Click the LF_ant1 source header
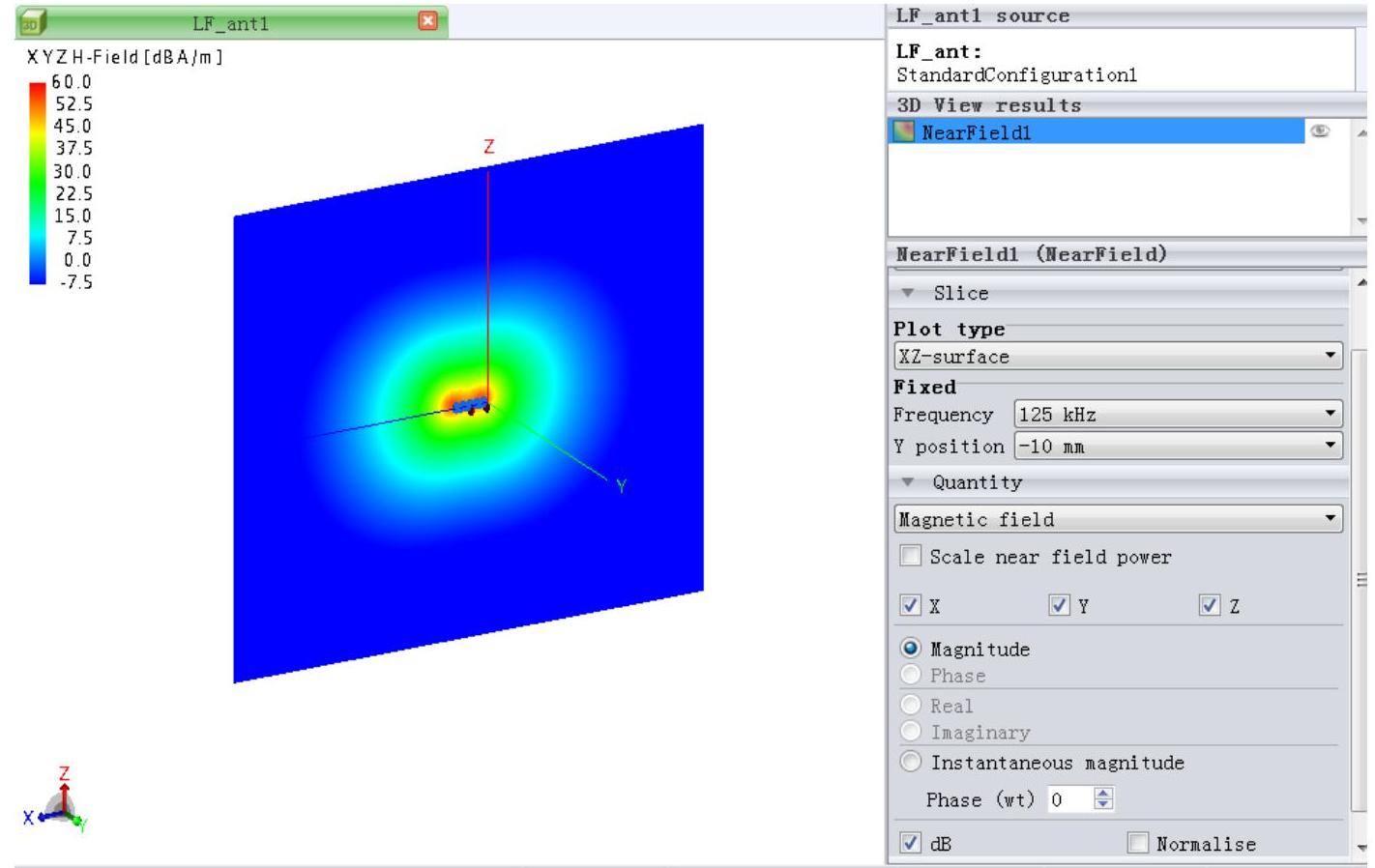Screen dimensions: 1375x868 point(982,15)
